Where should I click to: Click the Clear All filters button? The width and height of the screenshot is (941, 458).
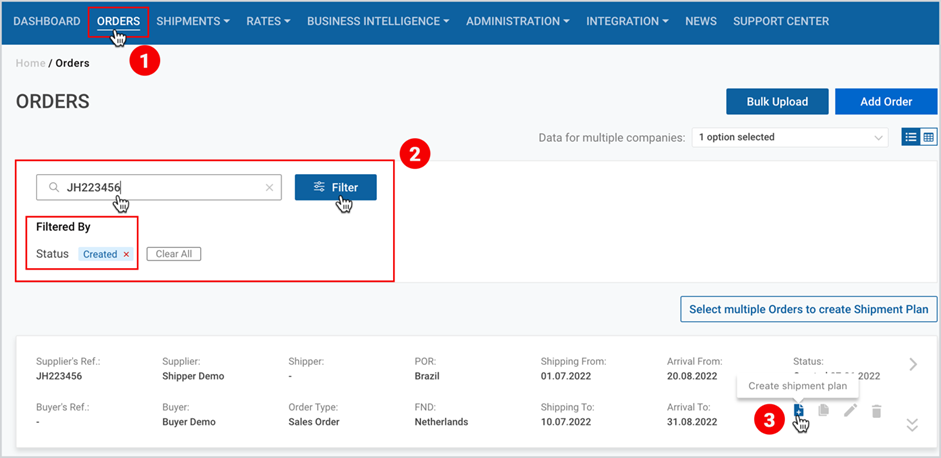[x=174, y=254]
